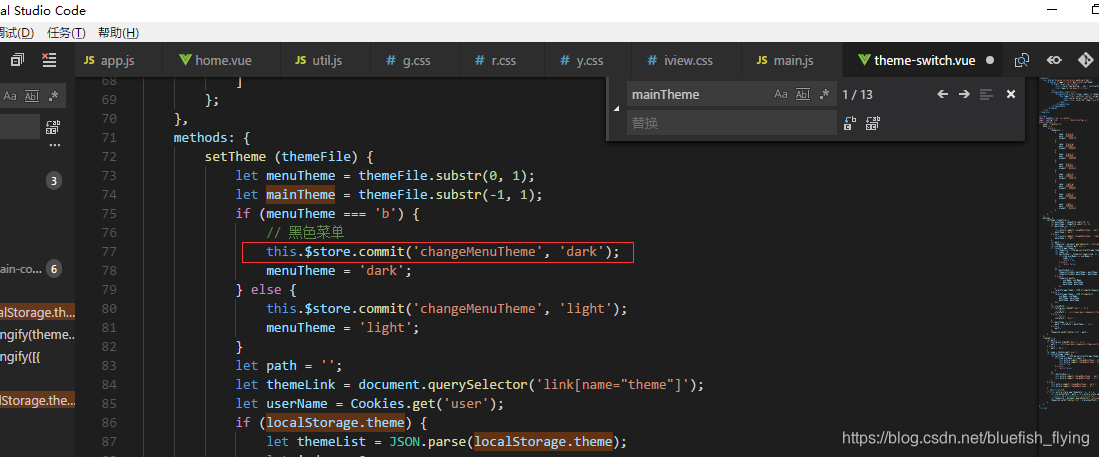The height and width of the screenshot is (457, 1099).
Task: Click sidebar result badge showing 3
Action: tap(54, 181)
